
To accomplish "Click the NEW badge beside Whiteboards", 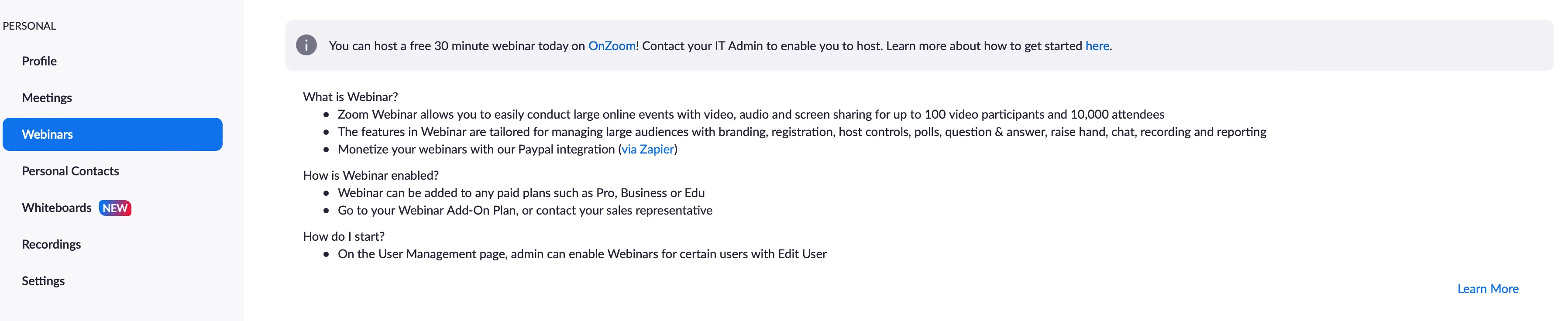I will click(115, 208).
